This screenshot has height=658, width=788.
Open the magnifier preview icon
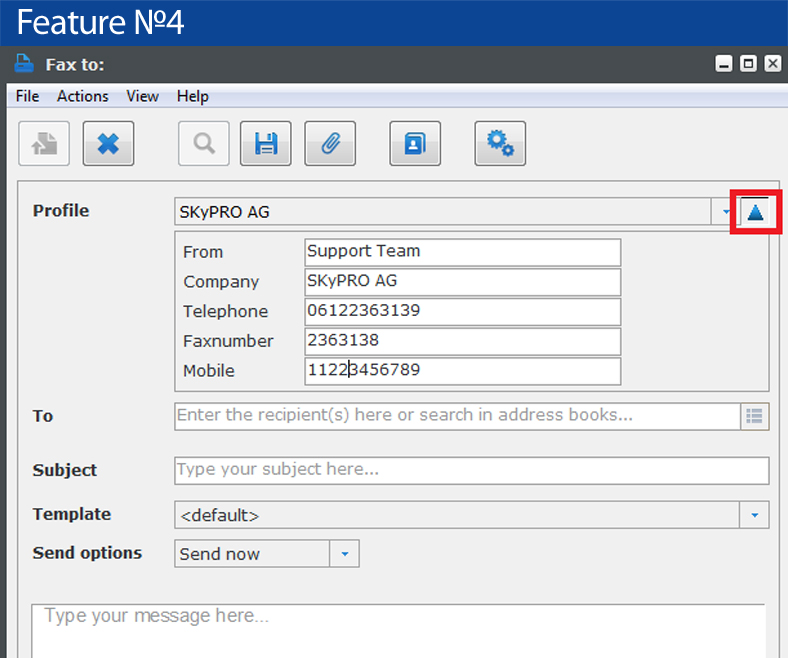(x=204, y=143)
